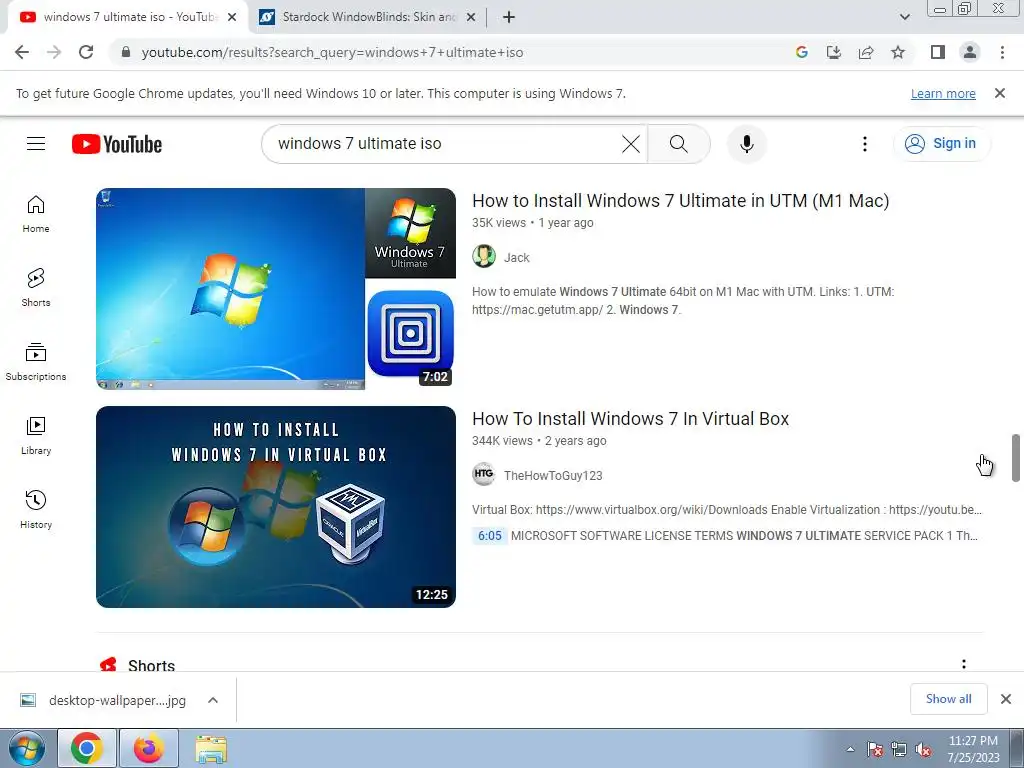Open the network tray icon
This screenshot has width=1024, height=768.
899,750
